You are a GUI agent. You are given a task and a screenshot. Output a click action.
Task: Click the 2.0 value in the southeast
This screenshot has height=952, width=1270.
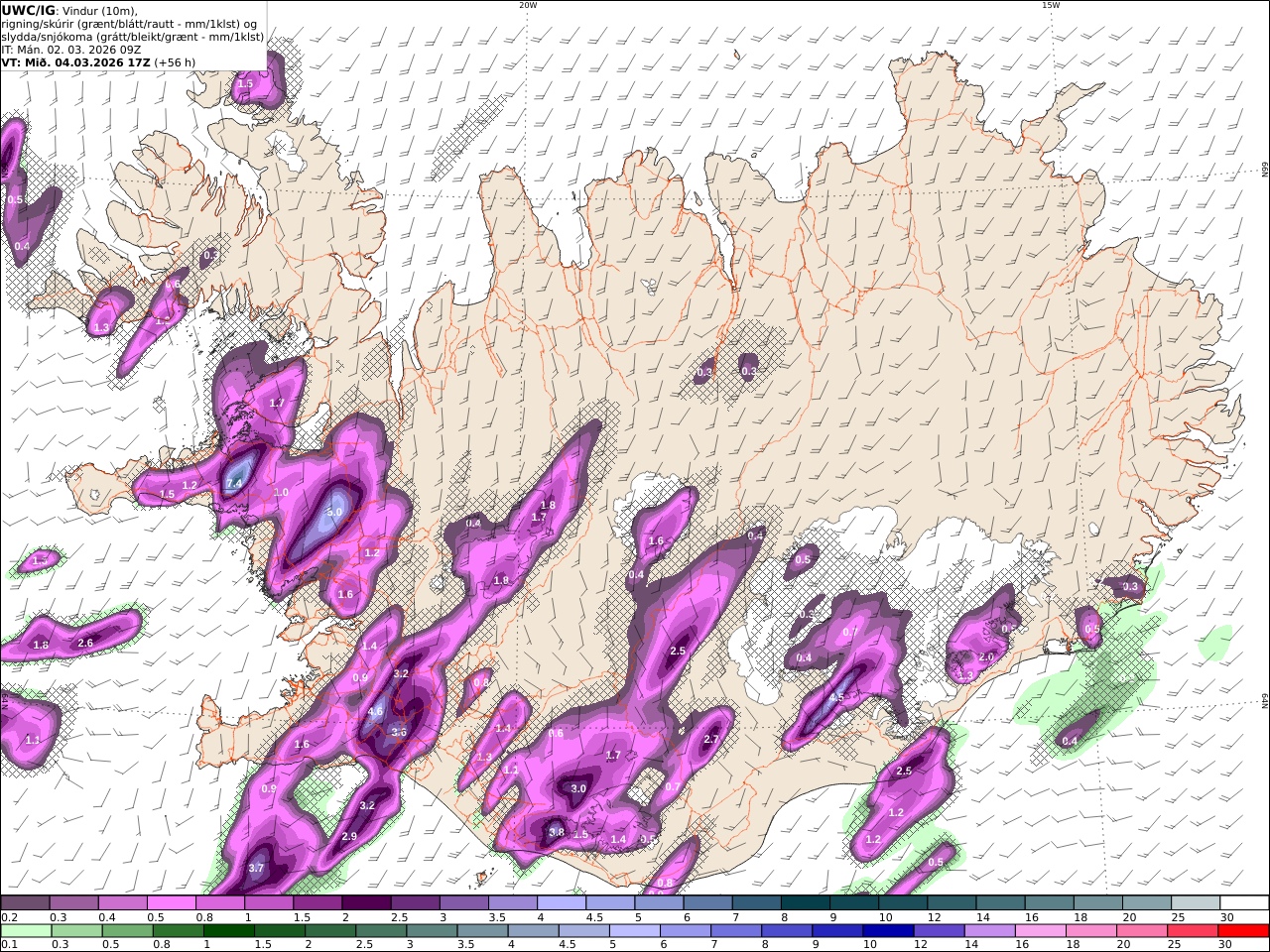[x=986, y=657]
